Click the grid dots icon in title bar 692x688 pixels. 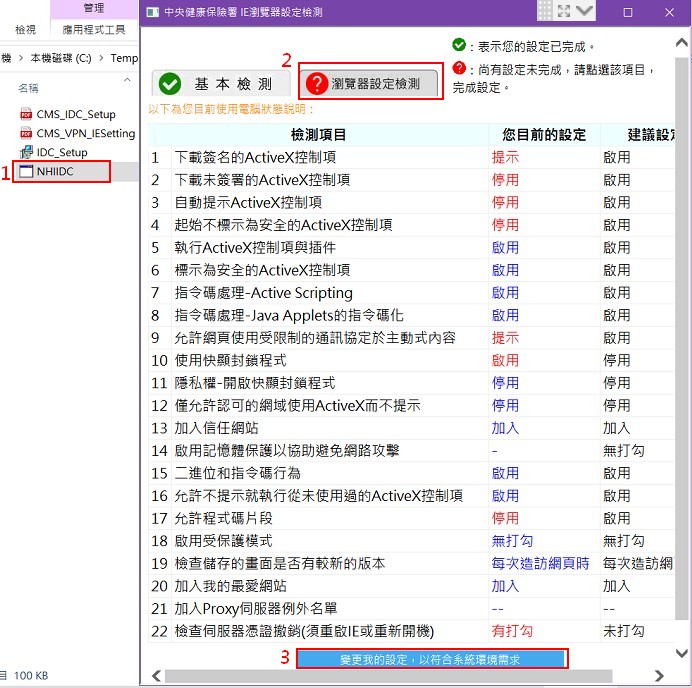point(545,11)
